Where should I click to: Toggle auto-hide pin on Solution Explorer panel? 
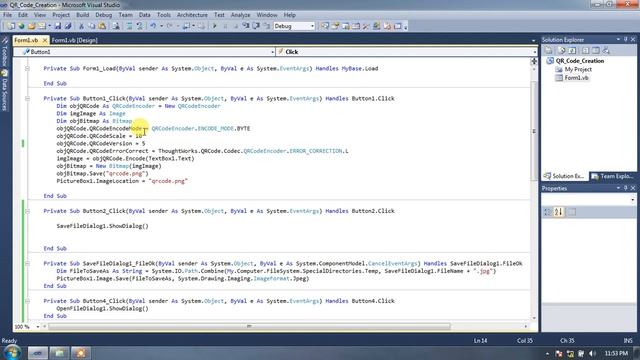point(626,39)
